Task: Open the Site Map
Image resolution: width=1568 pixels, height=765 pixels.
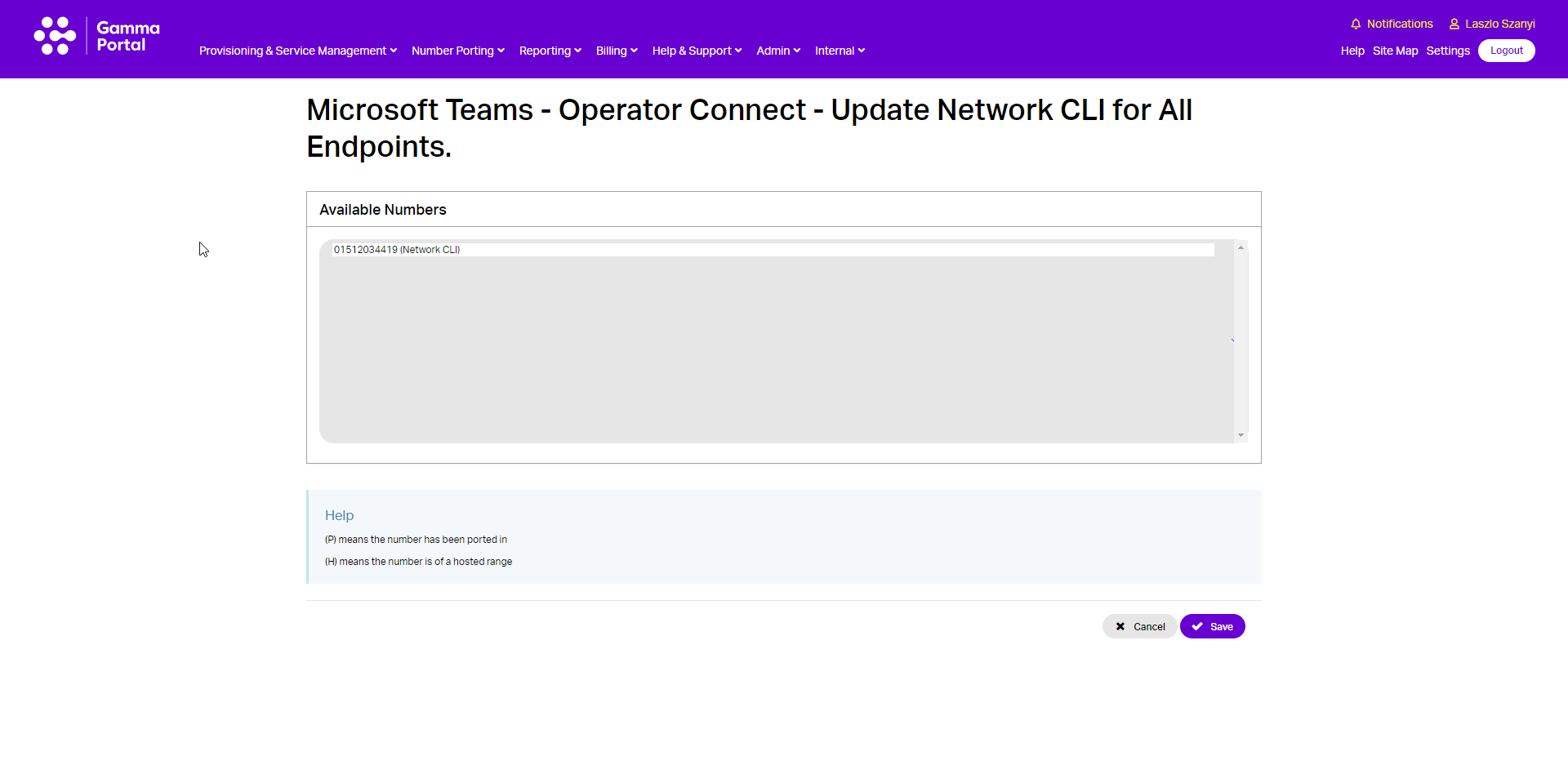Action: tap(1395, 51)
